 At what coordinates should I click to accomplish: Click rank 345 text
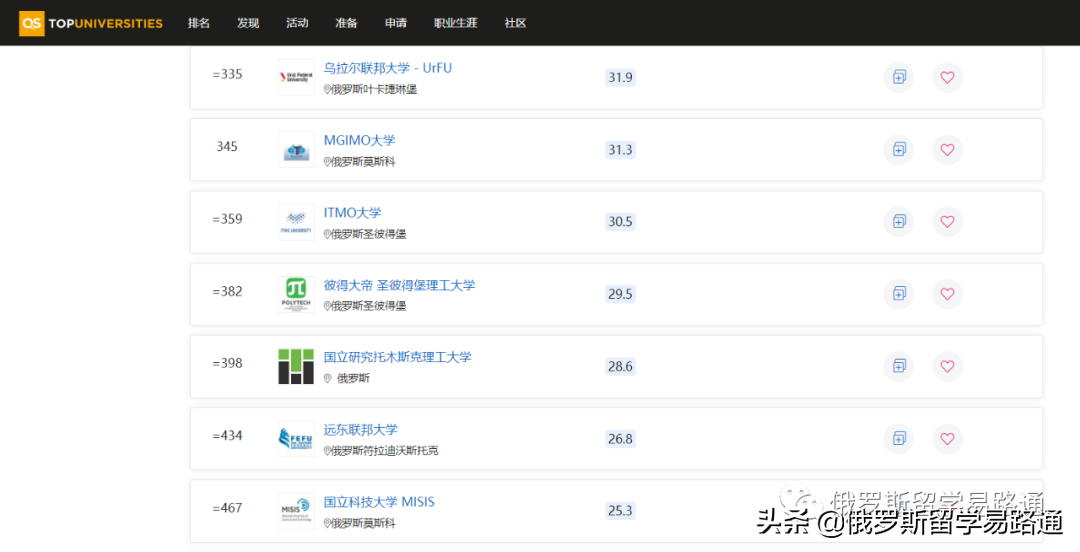coord(227,146)
